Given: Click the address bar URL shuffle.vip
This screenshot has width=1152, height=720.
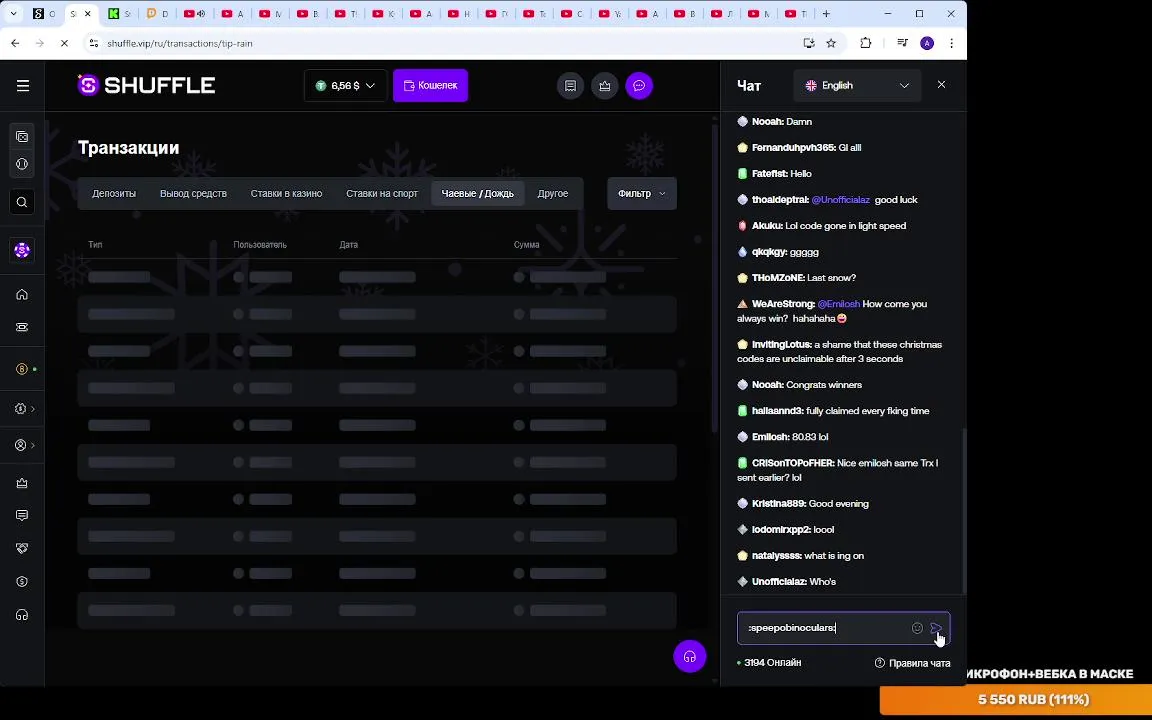Looking at the screenshot, I should pyautogui.click(x=180, y=43).
